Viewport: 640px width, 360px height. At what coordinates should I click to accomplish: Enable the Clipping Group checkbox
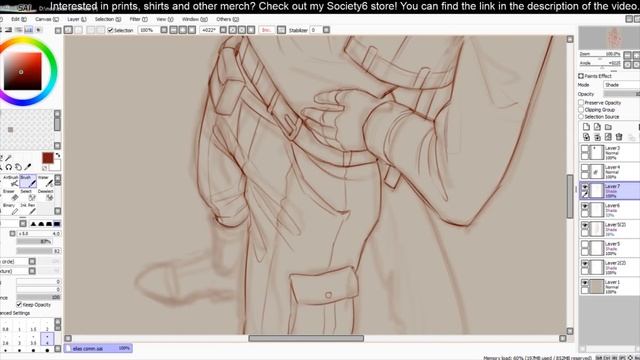(x=581, y=110)
